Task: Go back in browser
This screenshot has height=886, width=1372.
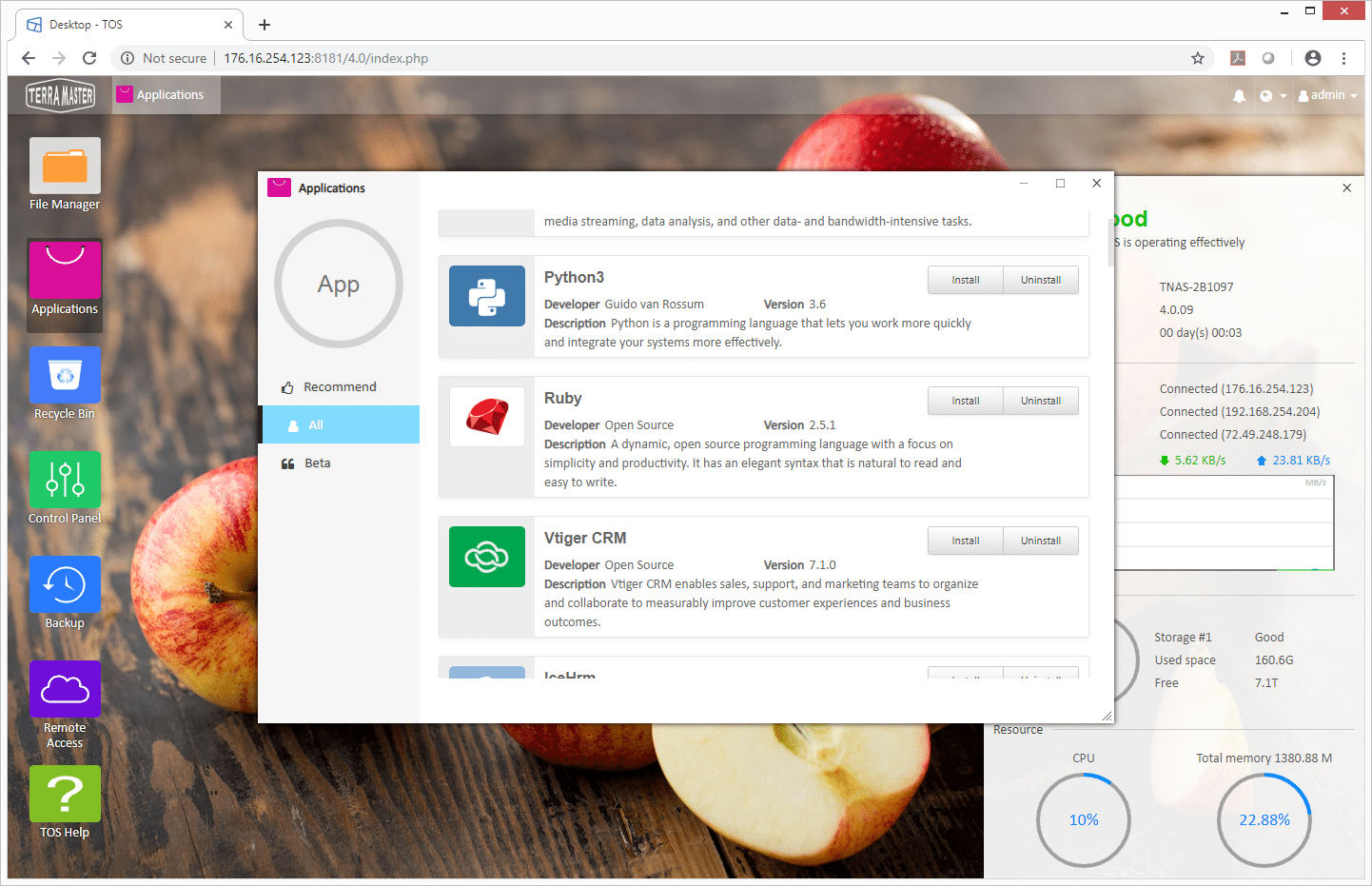Action: tap(29, 58)
